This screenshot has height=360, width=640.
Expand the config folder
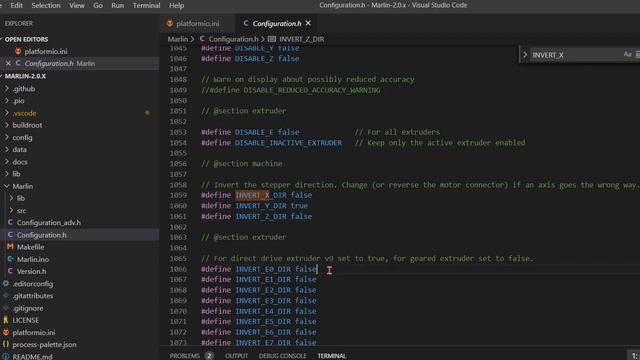[x=22, y=138]
